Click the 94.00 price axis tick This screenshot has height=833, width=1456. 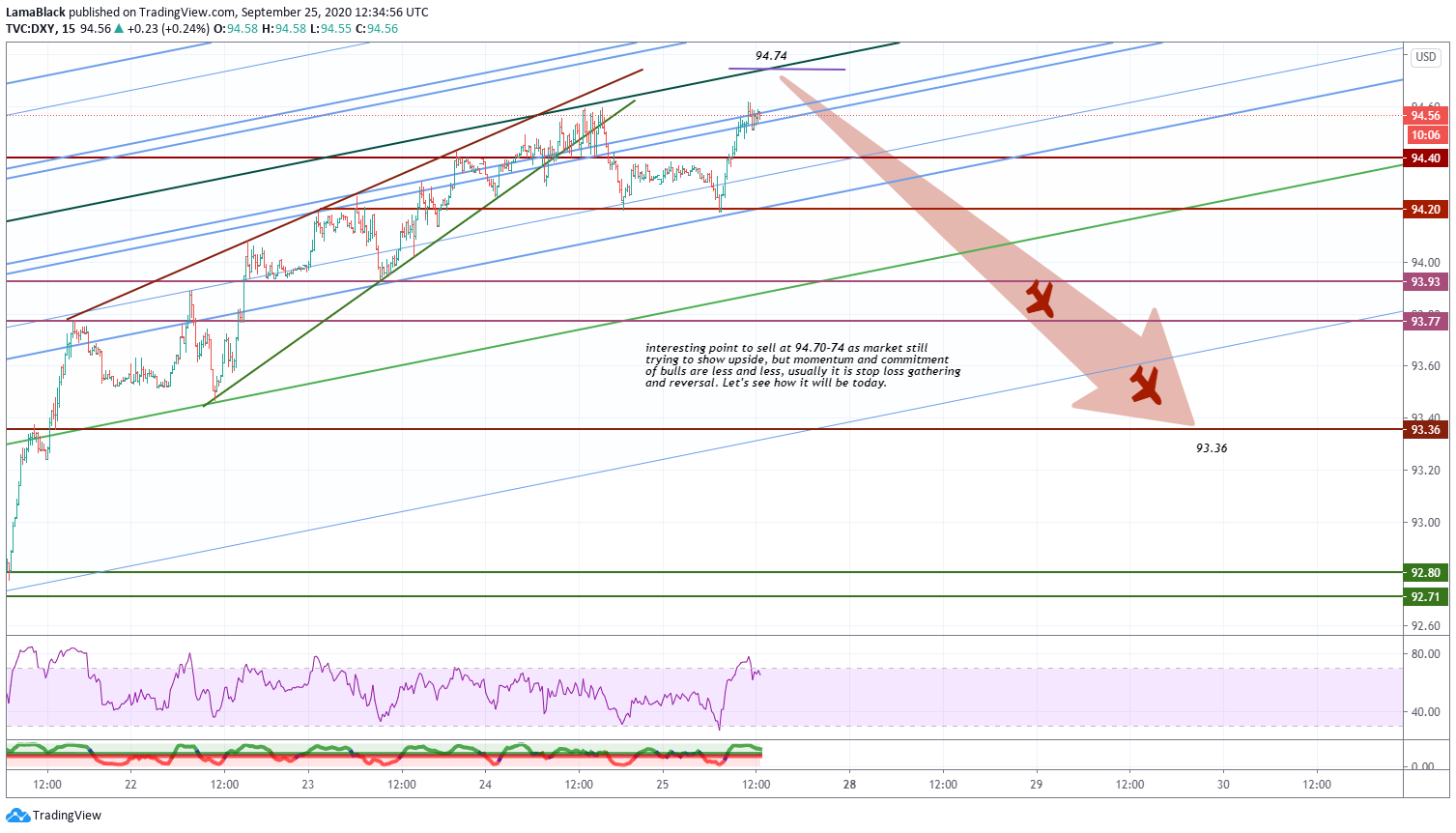1425,263
